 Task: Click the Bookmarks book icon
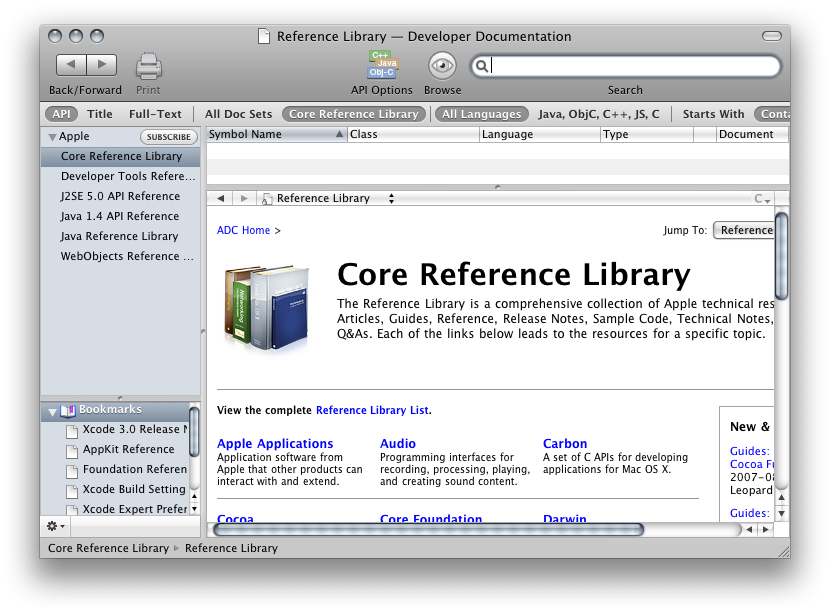68,410
